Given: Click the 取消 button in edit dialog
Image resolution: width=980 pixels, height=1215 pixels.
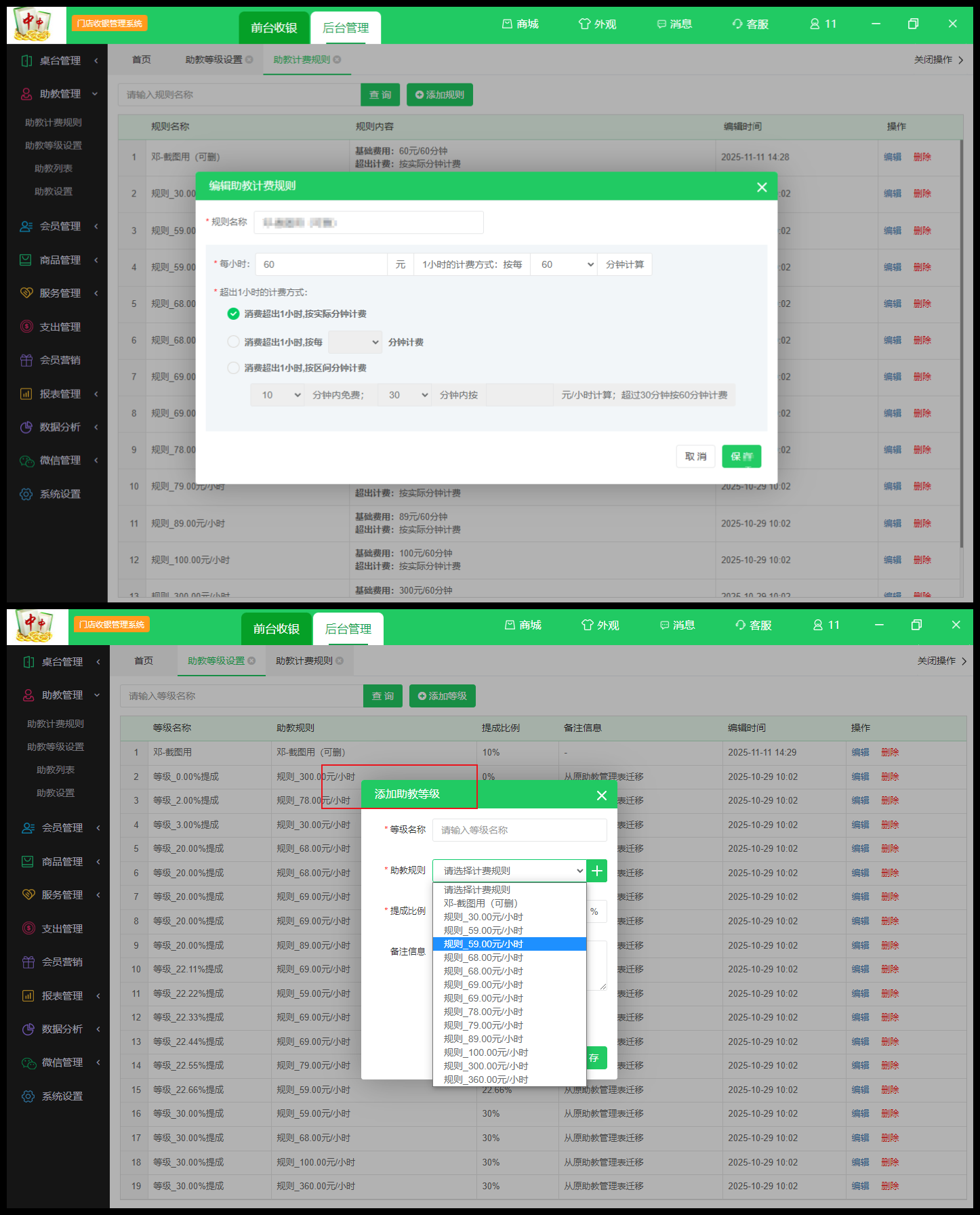Looking at the screenshot, I should 695,457.
